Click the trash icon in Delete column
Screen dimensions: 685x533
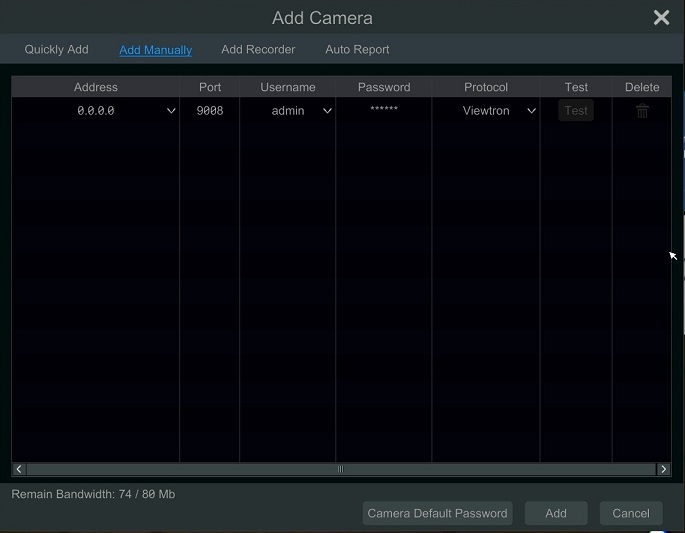click(x=642, y=111)
